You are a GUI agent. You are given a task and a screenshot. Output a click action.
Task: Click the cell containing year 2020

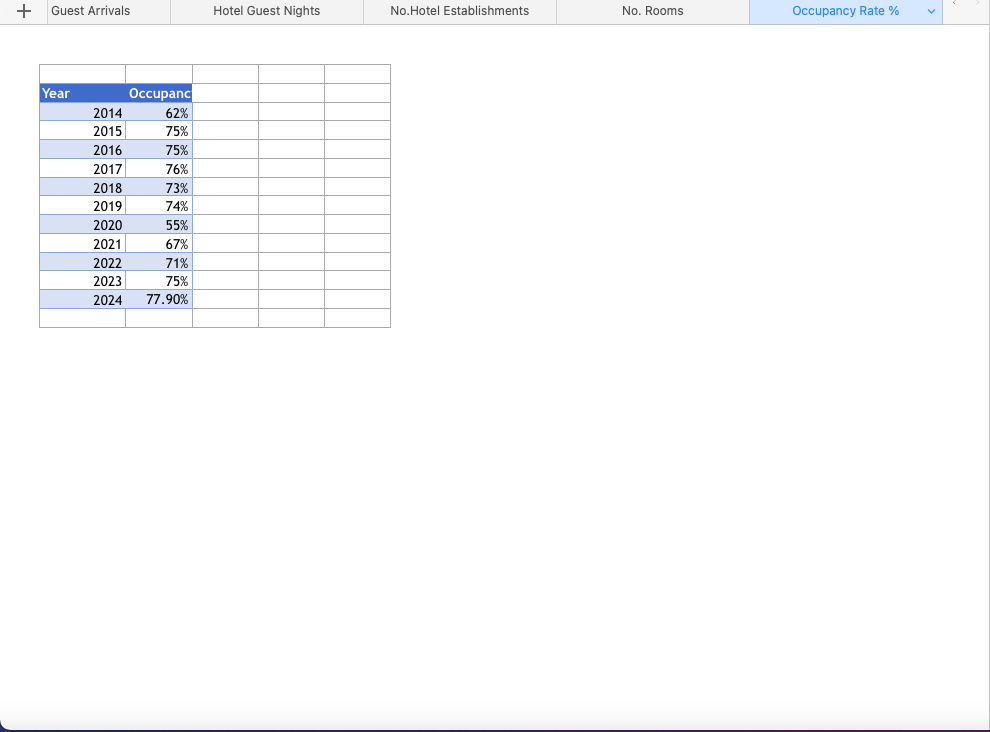pyautogui.click(x=82, y=225)
